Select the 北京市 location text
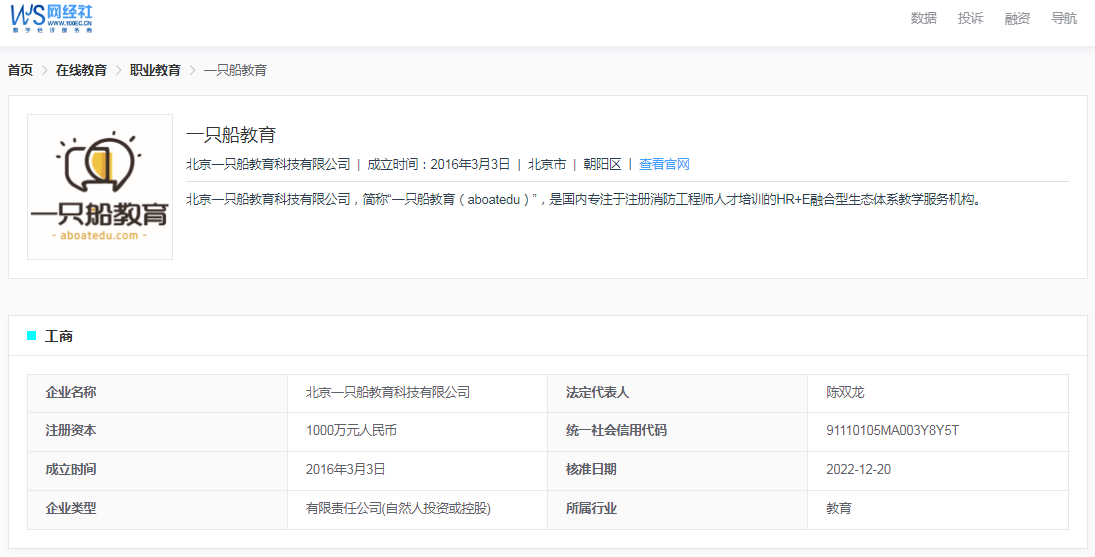The height and width of the screenshot is (557, 1095). click(x=547, y=165)
